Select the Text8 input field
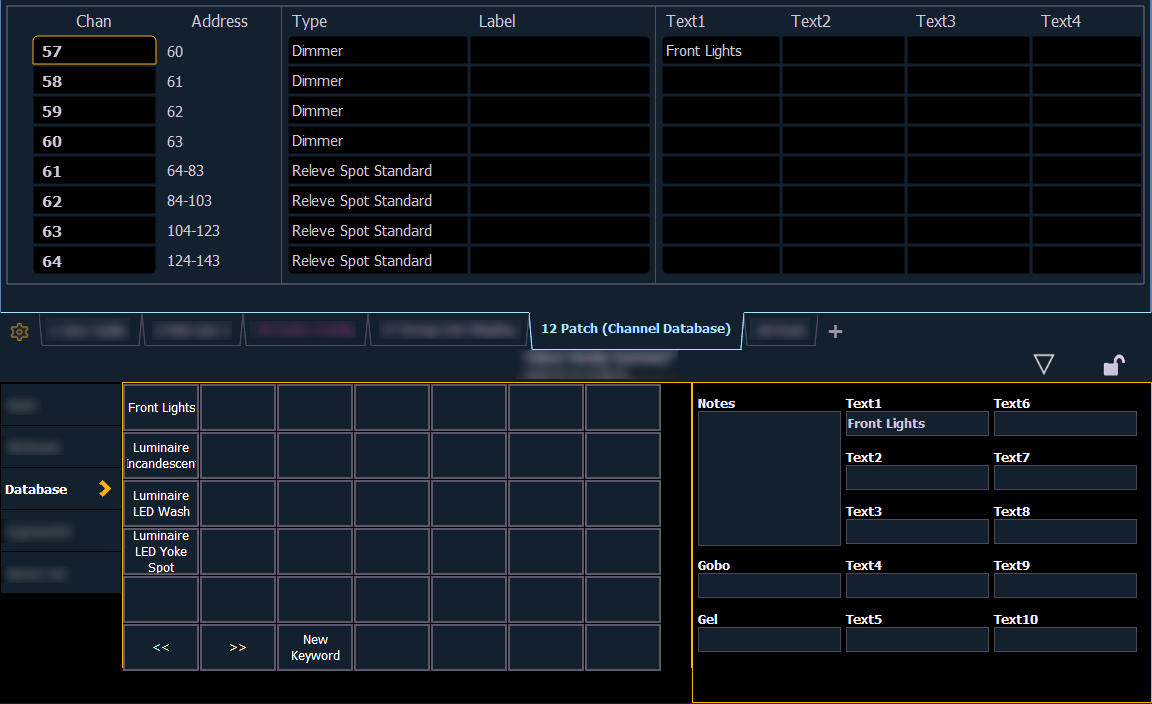1152x704 pixels. pos(1065,531)
